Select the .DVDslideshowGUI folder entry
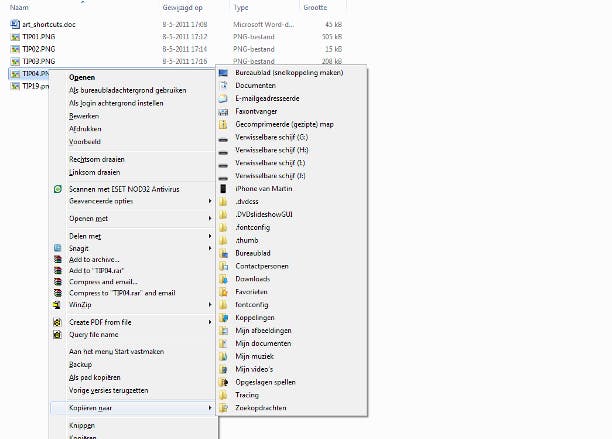The width and height of the screenshot is (612, 439). pos(264,214)
